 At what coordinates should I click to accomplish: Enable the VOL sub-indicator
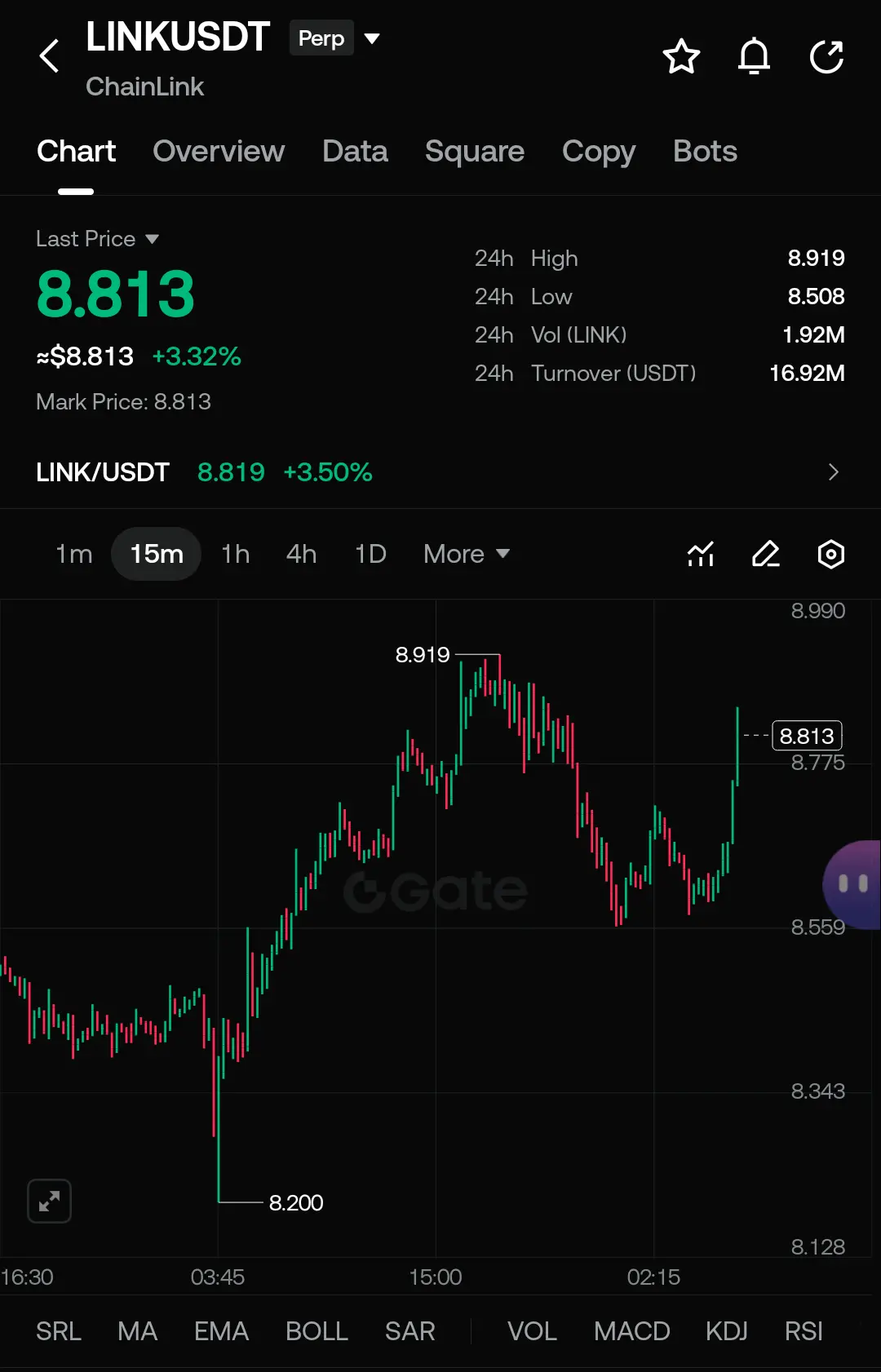click(x=532, y=1331)
